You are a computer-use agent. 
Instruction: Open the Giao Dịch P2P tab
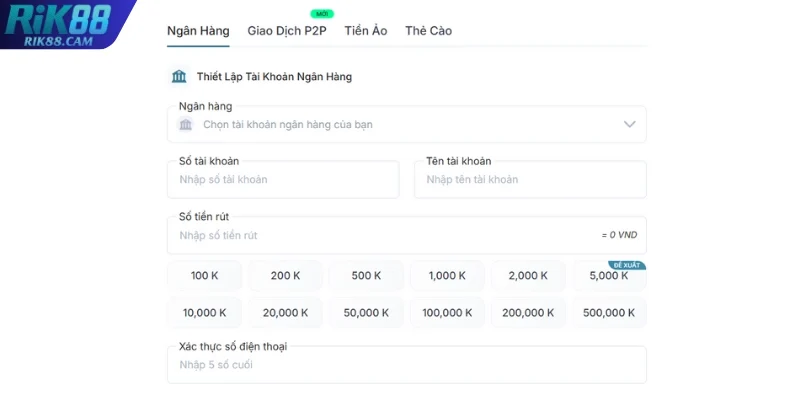[x=286, y=31]
